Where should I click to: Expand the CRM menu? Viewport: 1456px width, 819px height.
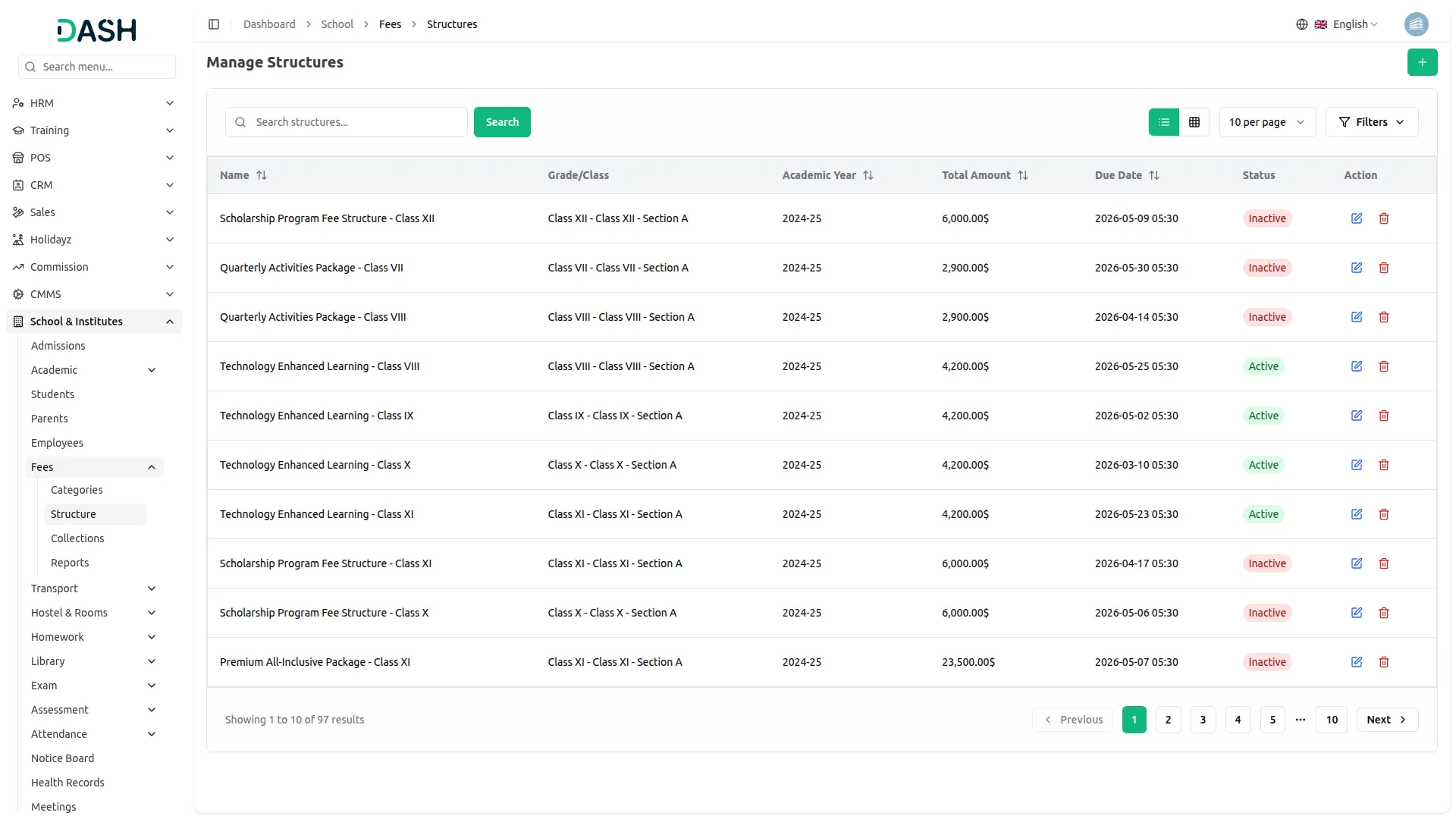coord(94,185)
